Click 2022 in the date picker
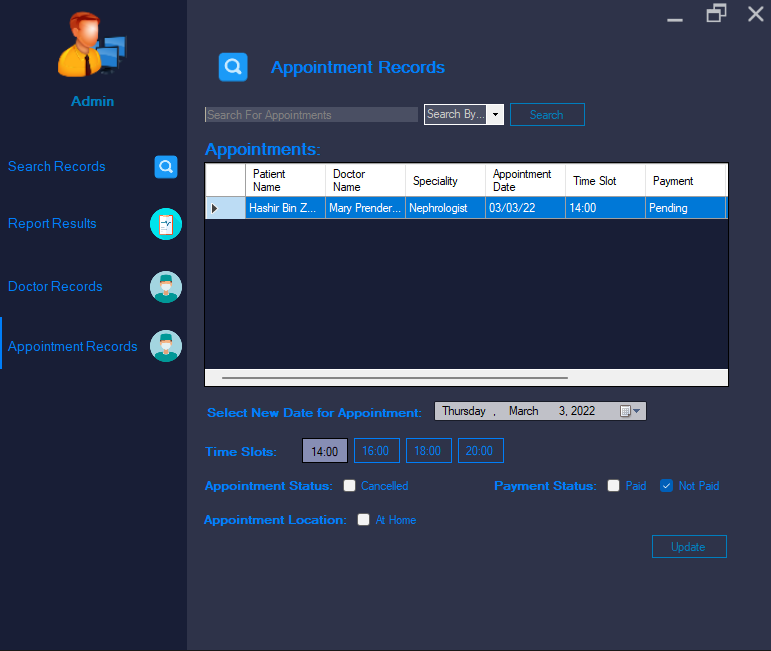 583,411
